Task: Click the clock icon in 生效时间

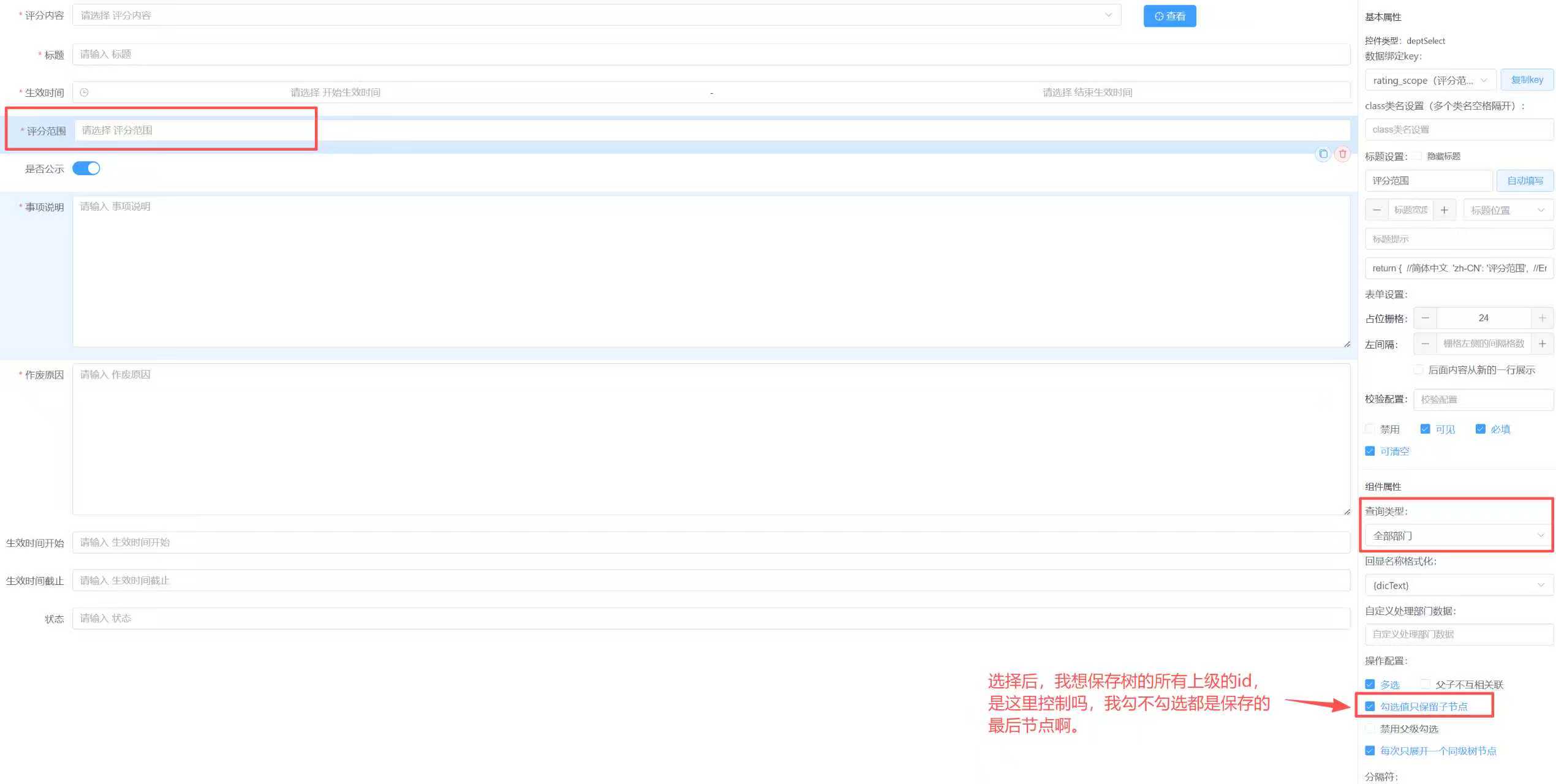Action: click(x=85, y=92)
